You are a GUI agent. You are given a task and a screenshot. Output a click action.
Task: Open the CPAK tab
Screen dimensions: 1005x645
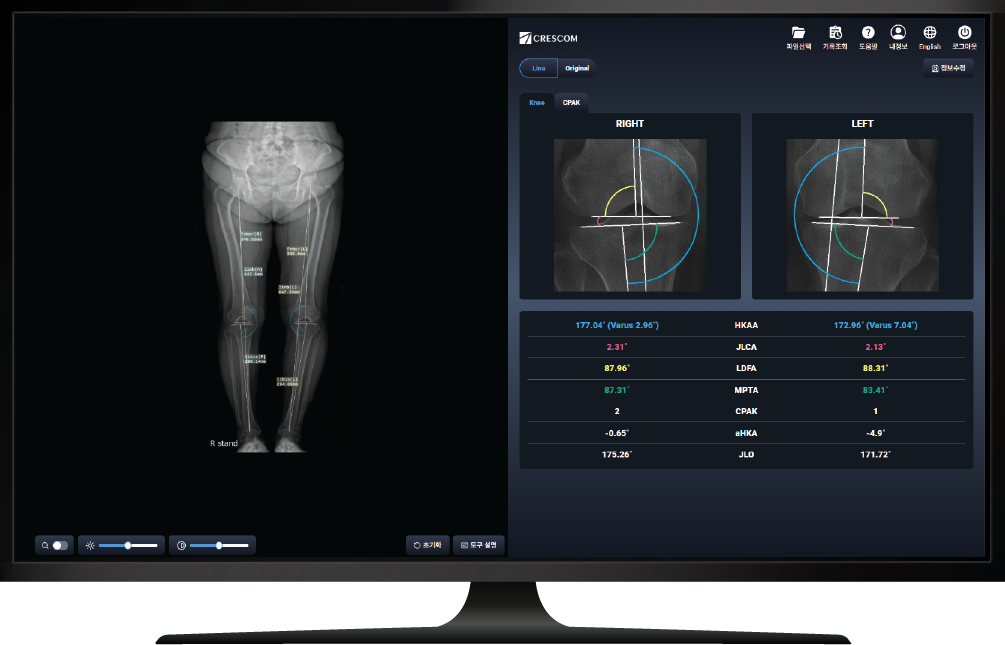(571, 103)
